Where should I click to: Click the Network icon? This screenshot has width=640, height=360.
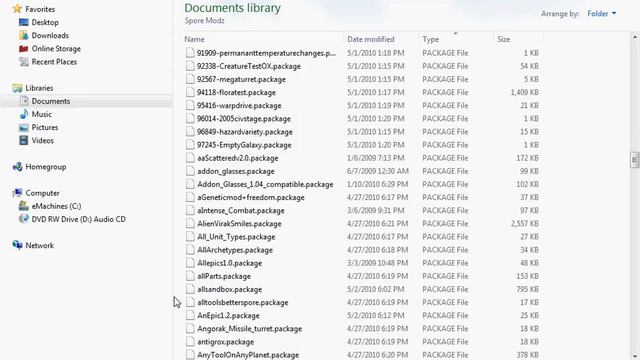(17, 245)
